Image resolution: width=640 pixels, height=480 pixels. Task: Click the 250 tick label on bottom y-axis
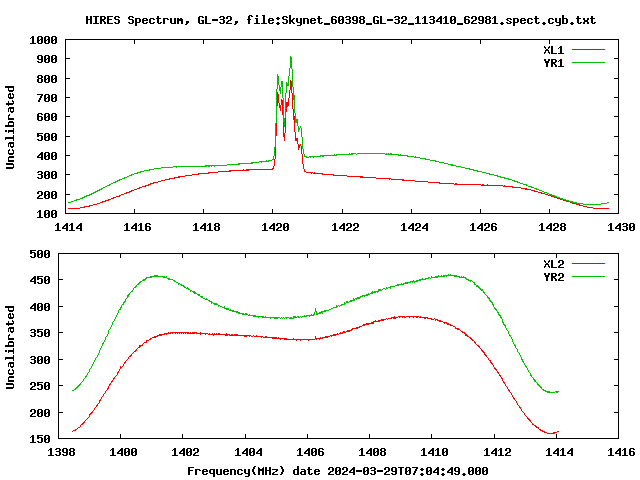[x=40, y=386]
